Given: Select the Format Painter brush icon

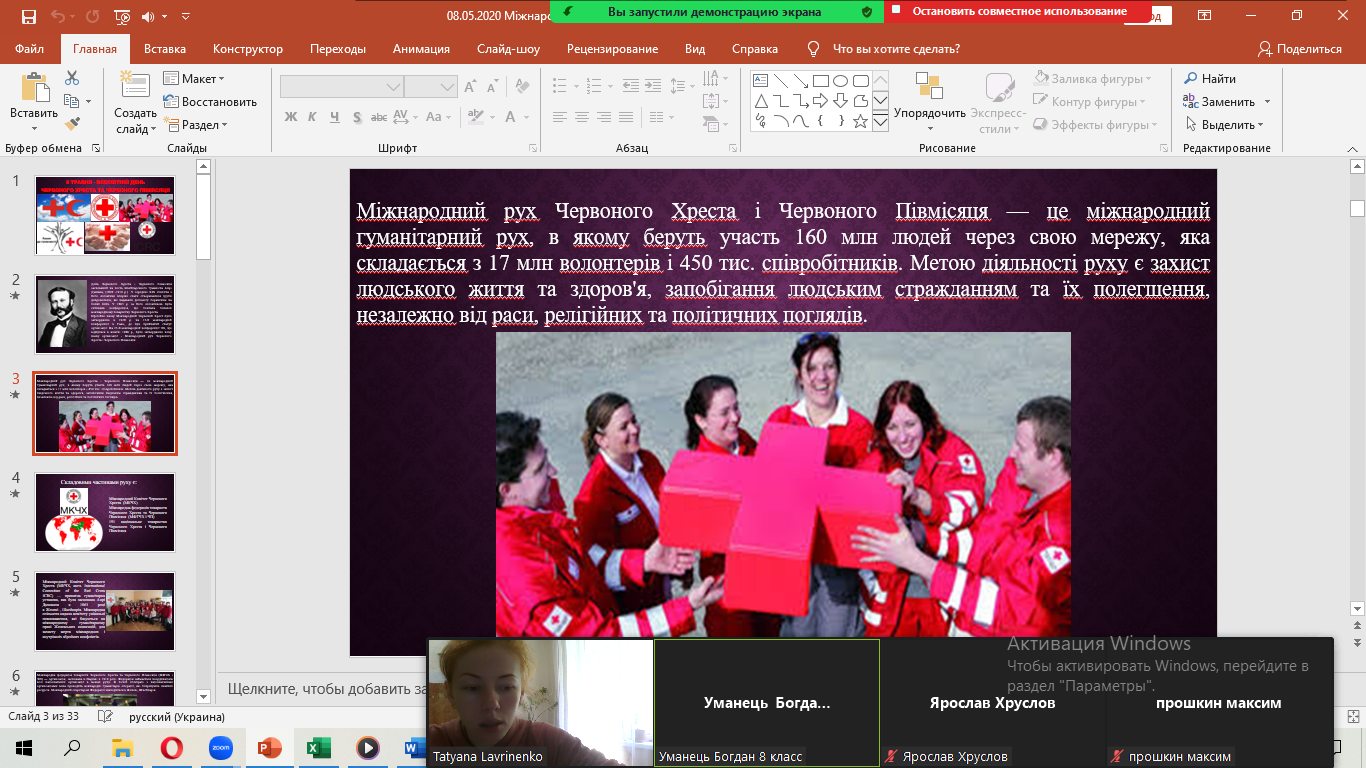Looking at the screenshot, I should [x=72, y=124].
